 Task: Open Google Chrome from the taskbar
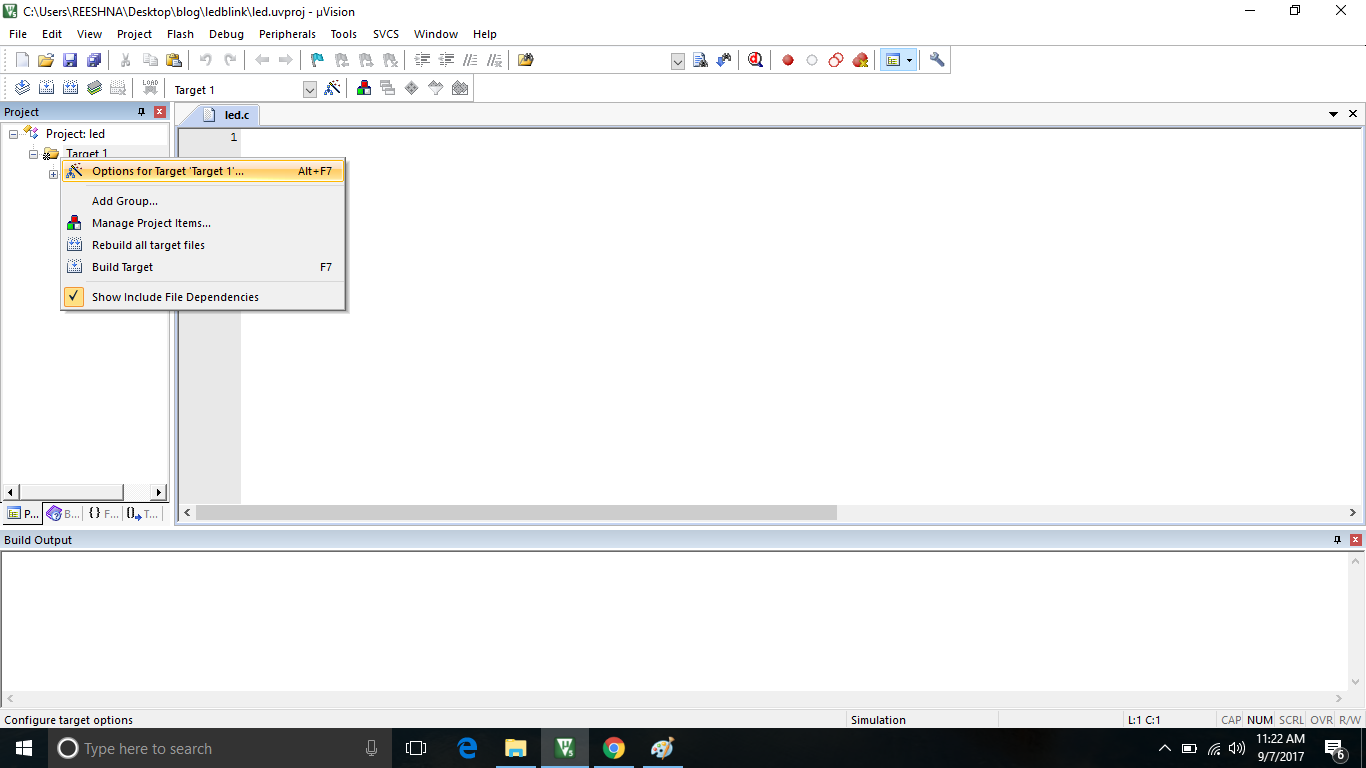pyautogui.click(x=613, y=748)
